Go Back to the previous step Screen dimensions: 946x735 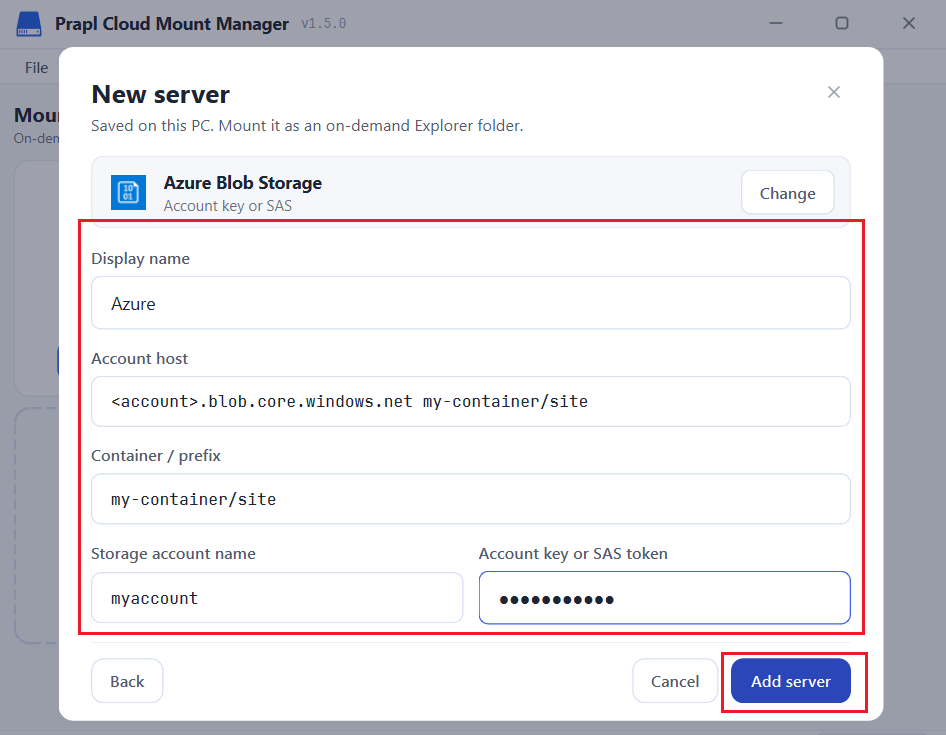pyautogui.click(x=127, y=681)
